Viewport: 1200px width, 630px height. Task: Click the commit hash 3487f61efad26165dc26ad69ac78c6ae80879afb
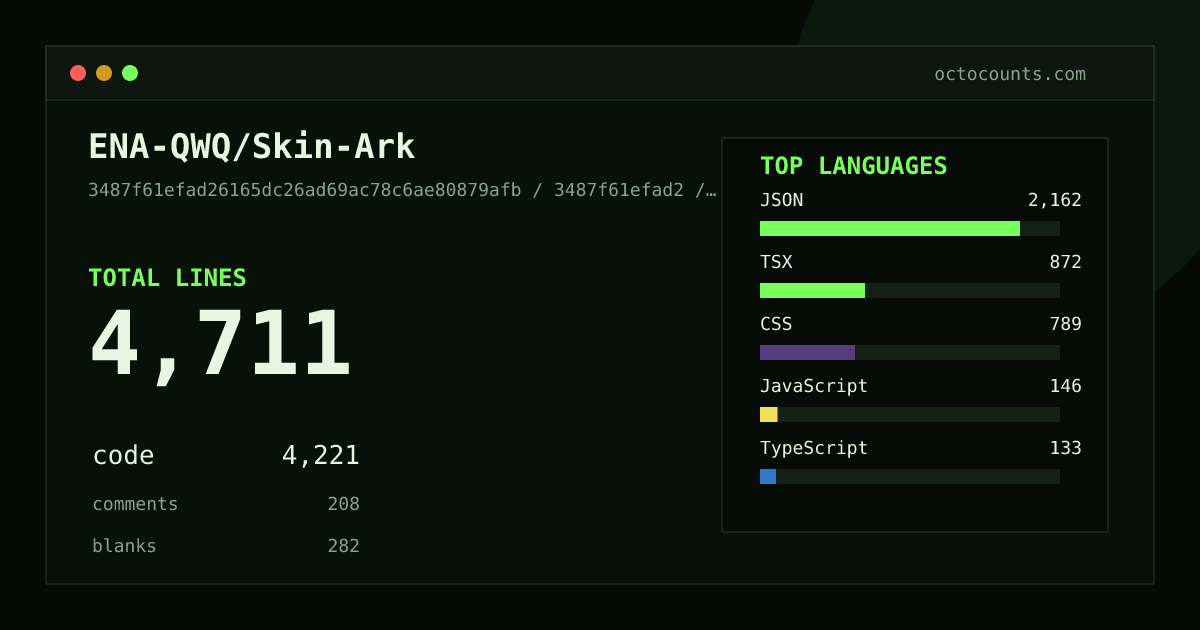click(305, 190)
